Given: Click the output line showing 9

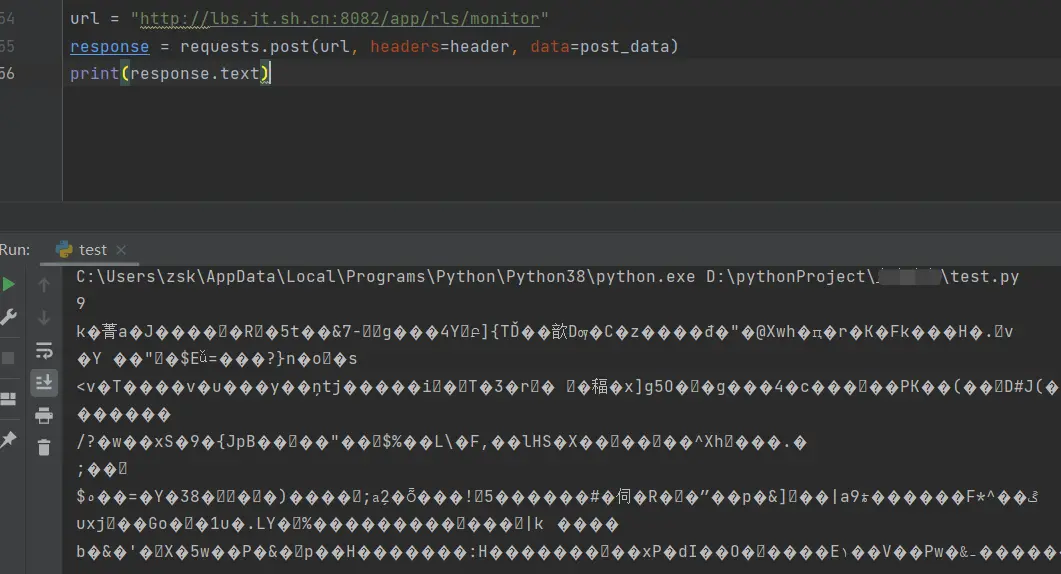Looking at the screenshot, I should pos(81,303).
